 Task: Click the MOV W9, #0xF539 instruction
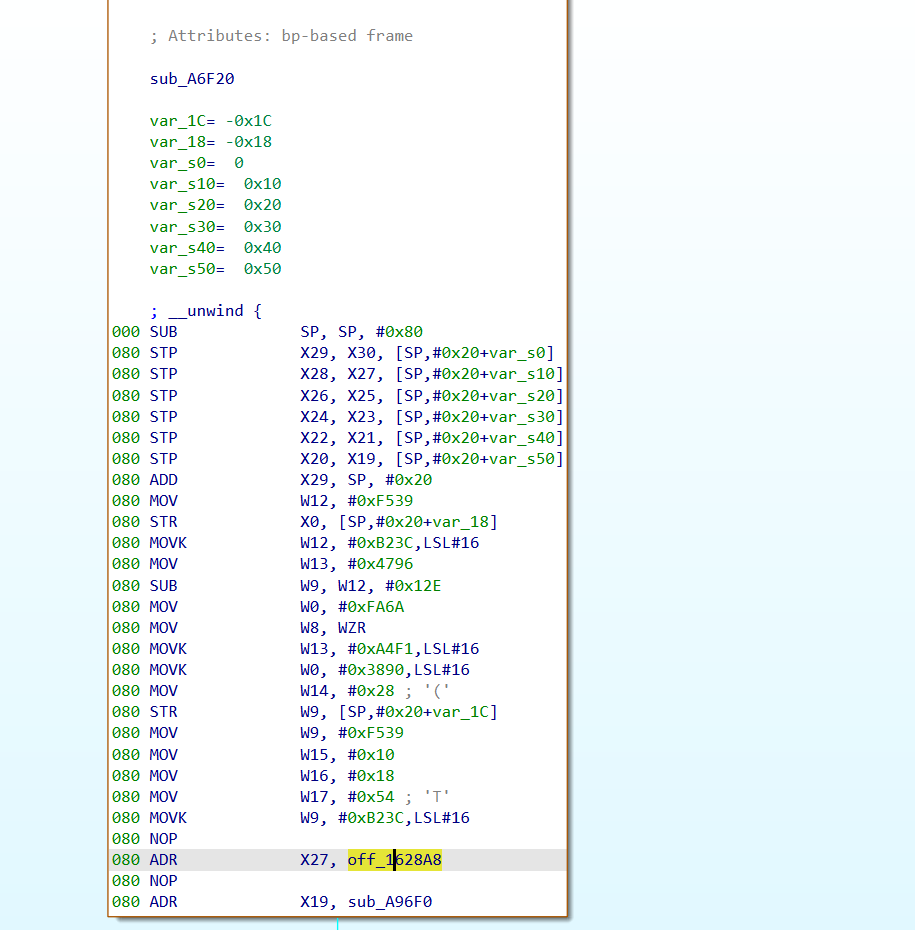pyautogui.click(x=276, y=732)
